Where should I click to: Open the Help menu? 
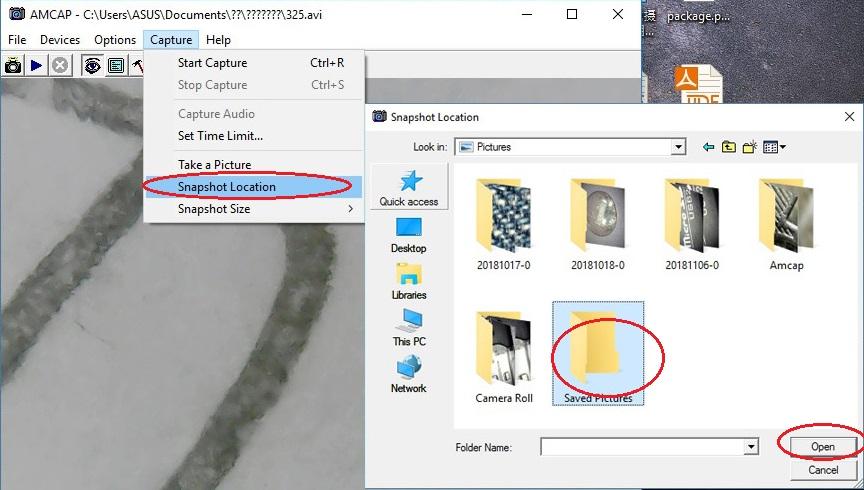(218, 40)
